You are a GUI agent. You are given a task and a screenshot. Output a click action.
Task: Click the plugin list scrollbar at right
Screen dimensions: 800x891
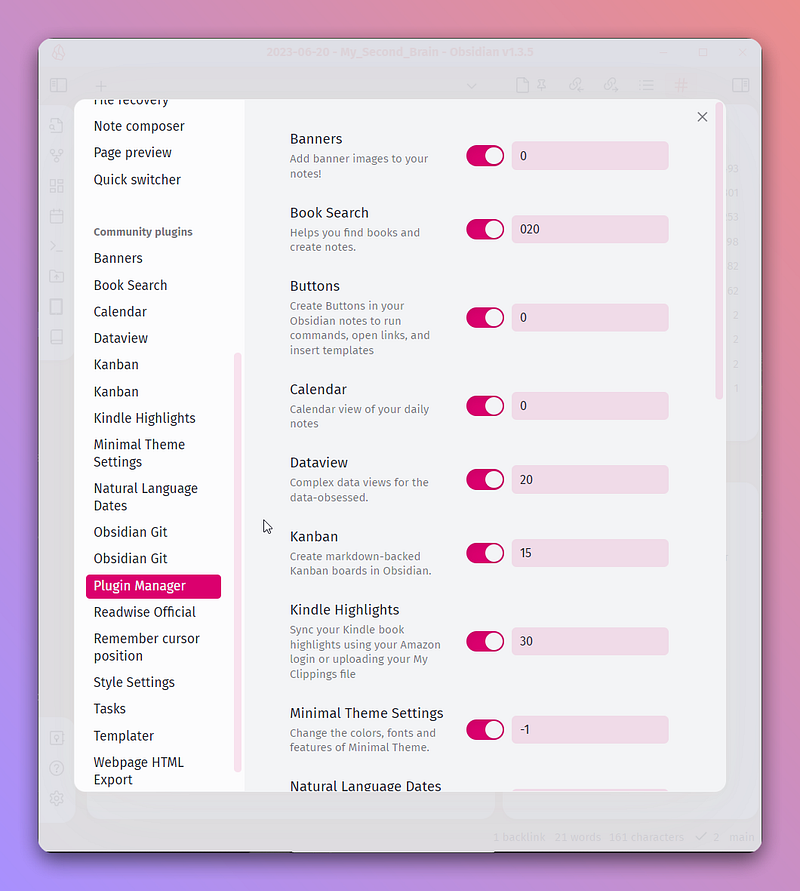(x=719, y=251)
